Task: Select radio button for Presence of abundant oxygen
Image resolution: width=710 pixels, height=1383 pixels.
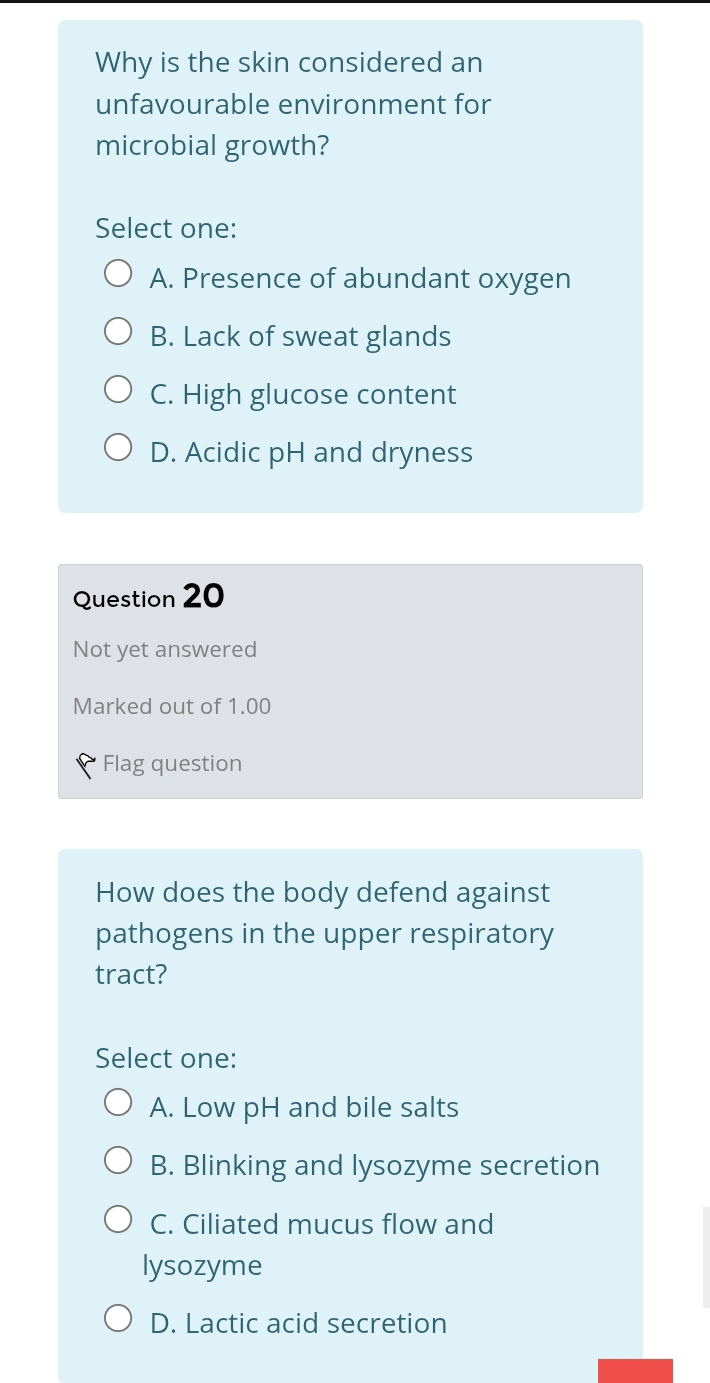Action: coord(118,274)
